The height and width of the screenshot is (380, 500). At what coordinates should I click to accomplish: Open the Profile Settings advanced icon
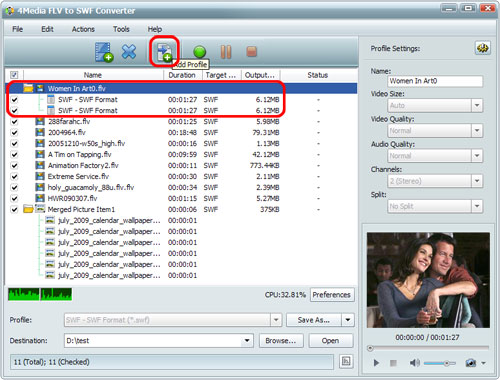[482, 48]
